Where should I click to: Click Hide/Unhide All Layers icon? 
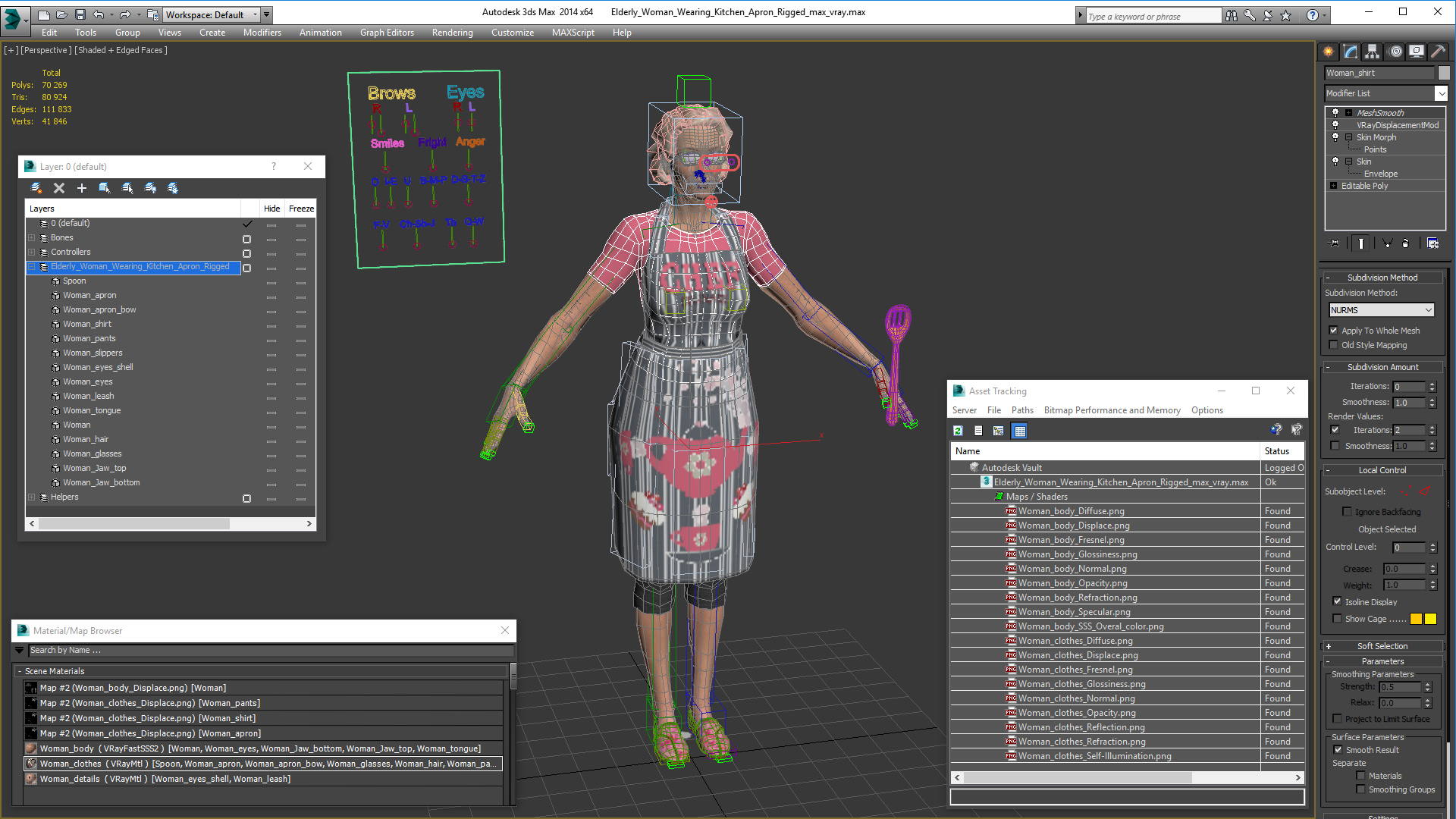(x=150, y=188)
